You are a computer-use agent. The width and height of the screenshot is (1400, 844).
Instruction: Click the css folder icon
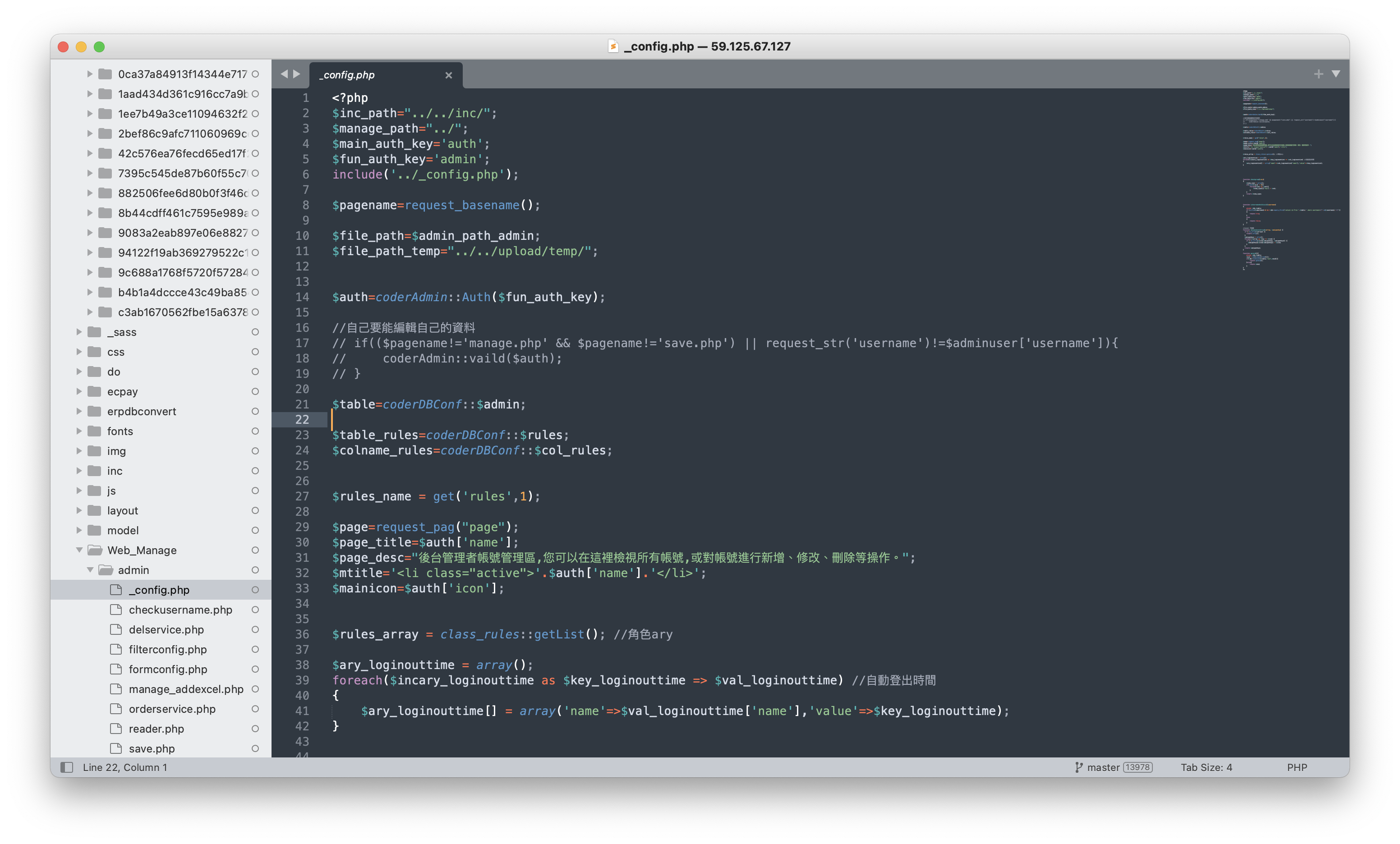[94, 352]
